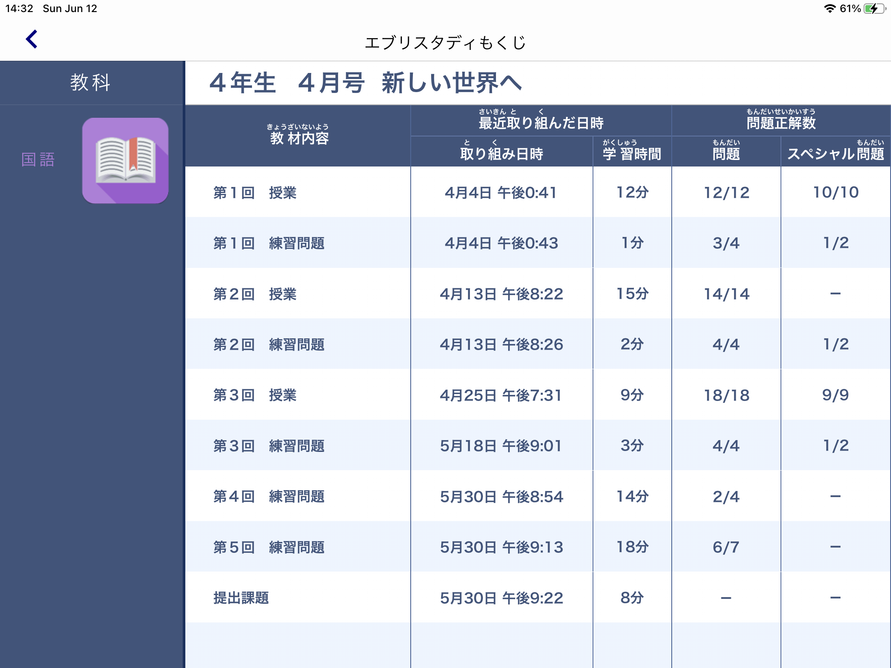Click the 学習時間 column header
The width and height of the screenshot is (891, 668).
pos(632,154)
